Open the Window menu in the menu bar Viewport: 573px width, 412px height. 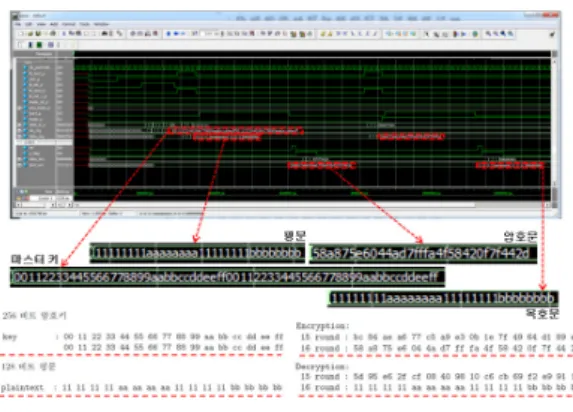[x=102, y=24]
